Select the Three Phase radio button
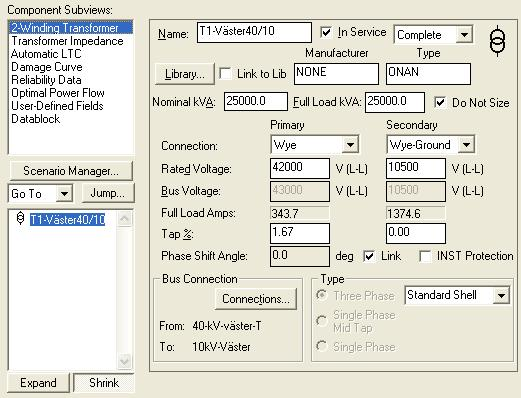 coord(322,295)
